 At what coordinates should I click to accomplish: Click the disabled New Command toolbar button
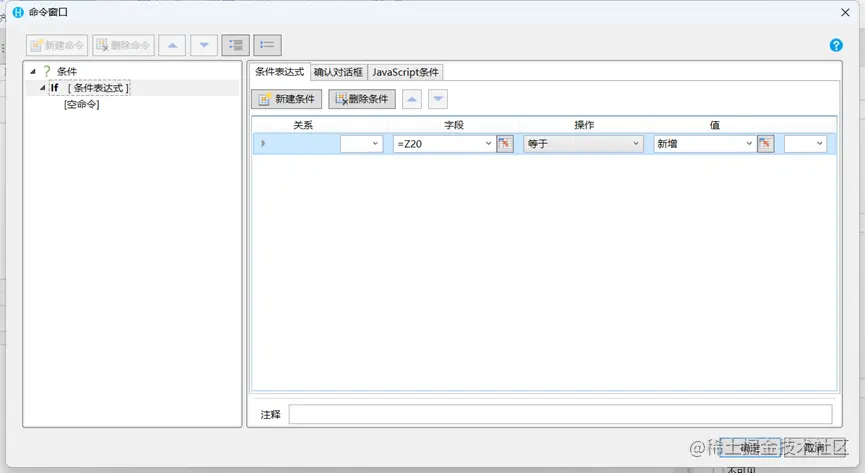click(x=57, y=45)
